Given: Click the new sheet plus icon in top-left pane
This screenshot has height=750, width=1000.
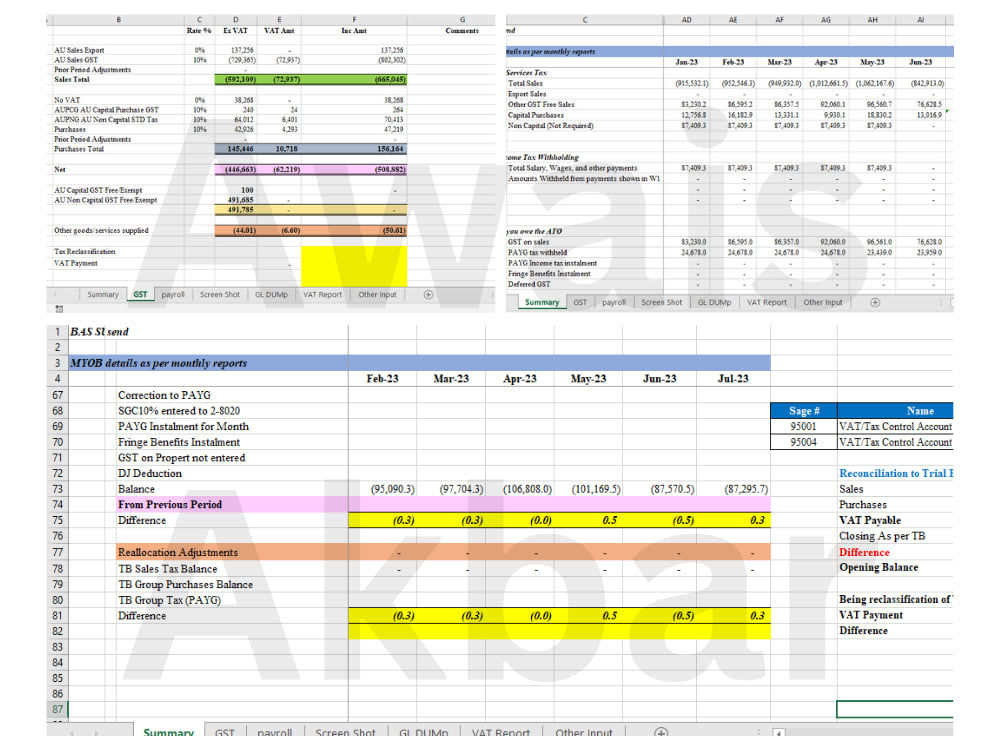Looking at the screenshot, I should (x=426, y=294).
